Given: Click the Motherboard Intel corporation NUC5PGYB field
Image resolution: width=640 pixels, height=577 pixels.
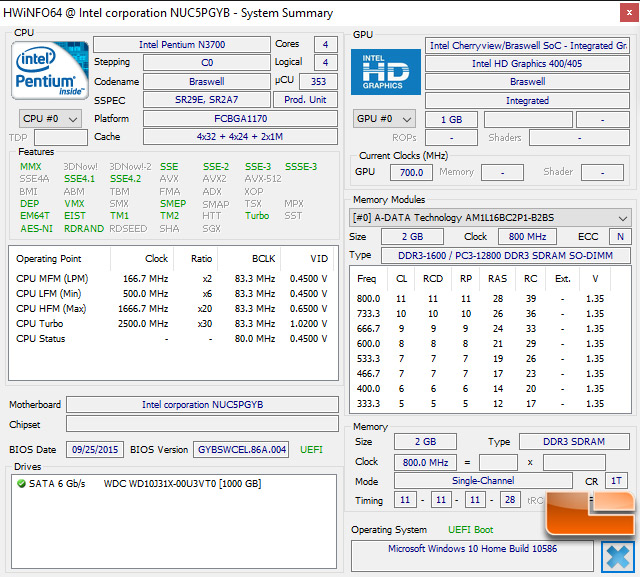Looking at the screenshot, I should point(202,404).
